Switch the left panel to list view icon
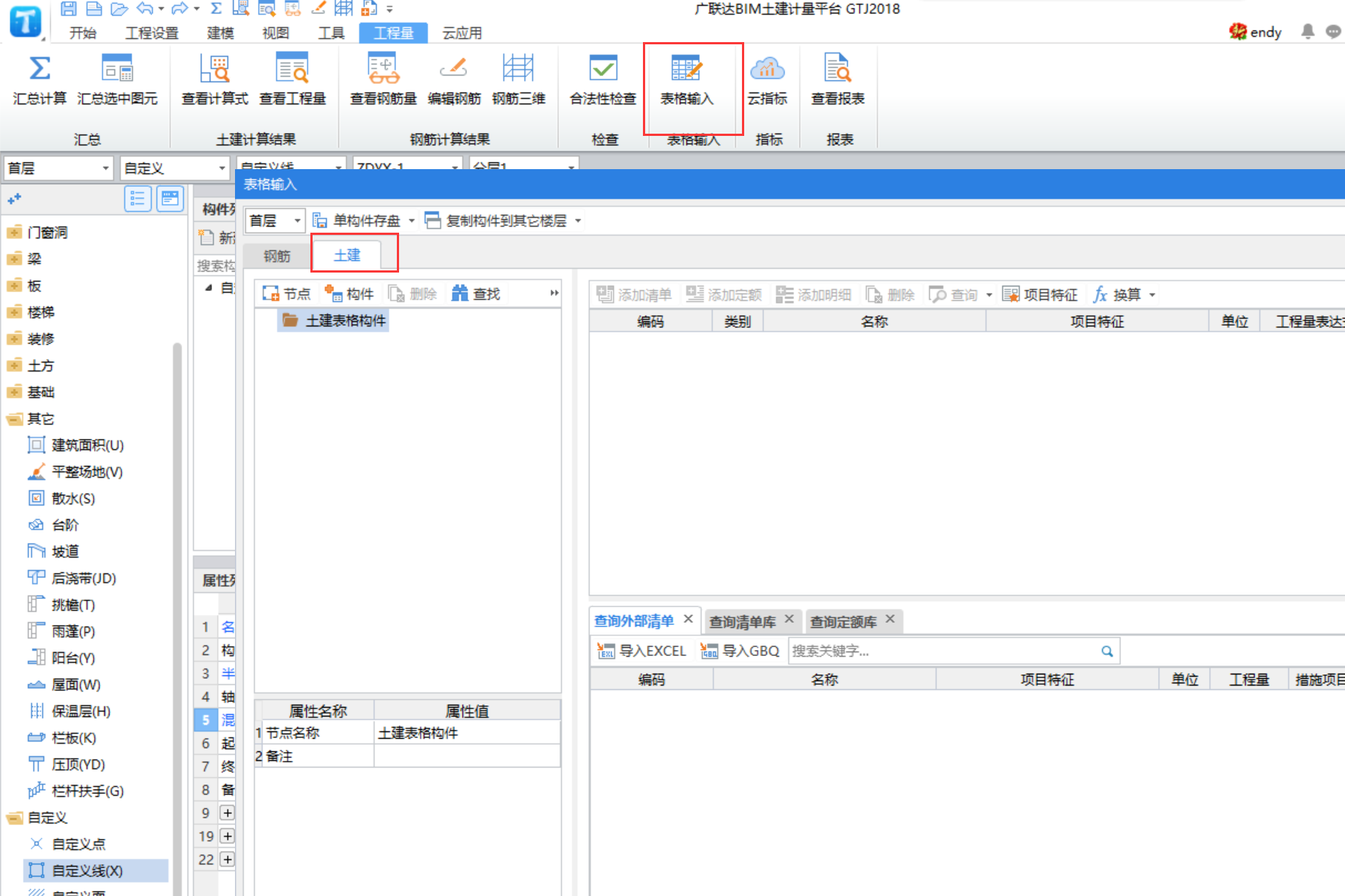Image resolution: width=1345 pixels, height=896 pixels. pyautogui.click(x=137, y=199)
